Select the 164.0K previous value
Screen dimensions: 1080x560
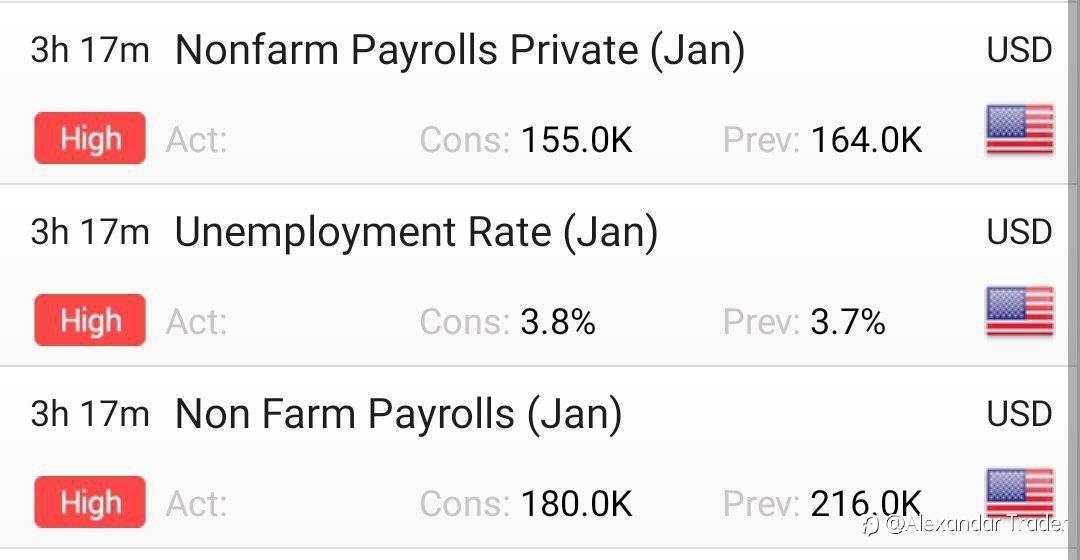click(866, 140)
